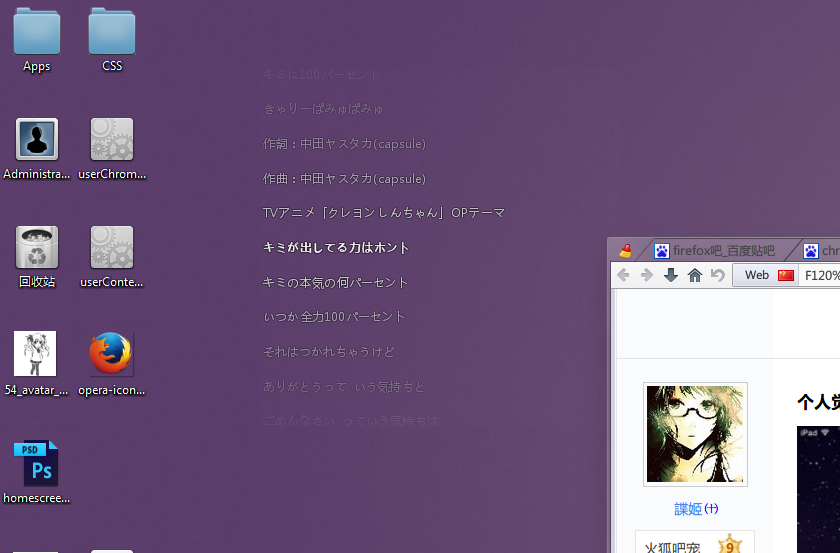This screenshot has width=840, height=553.
Task: Select the userChrome file icon
Action: pyautogui.click(x=112, y=140)
